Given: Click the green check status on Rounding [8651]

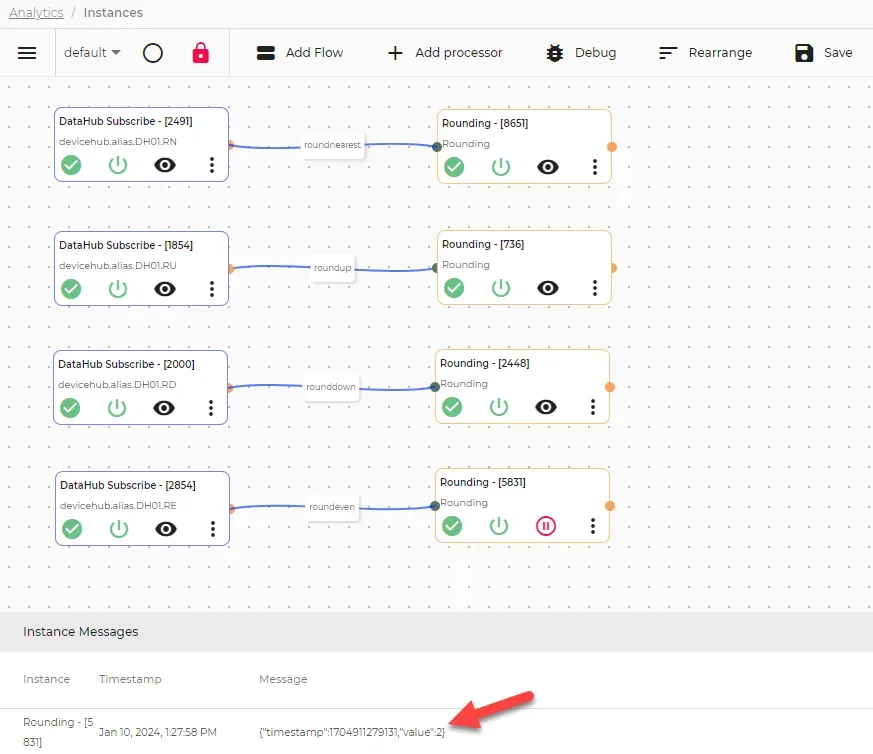Looking at the screenshot, I should point(454,167).
